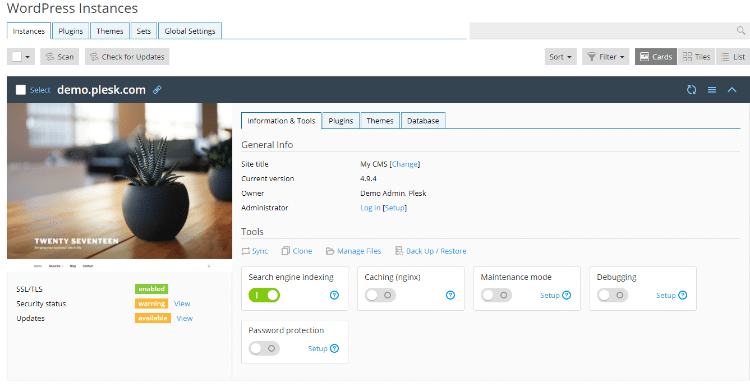The height and width of the screenshot is (384, 750).
Task: Select the Information & Tools tab
Action: [281, 121]
